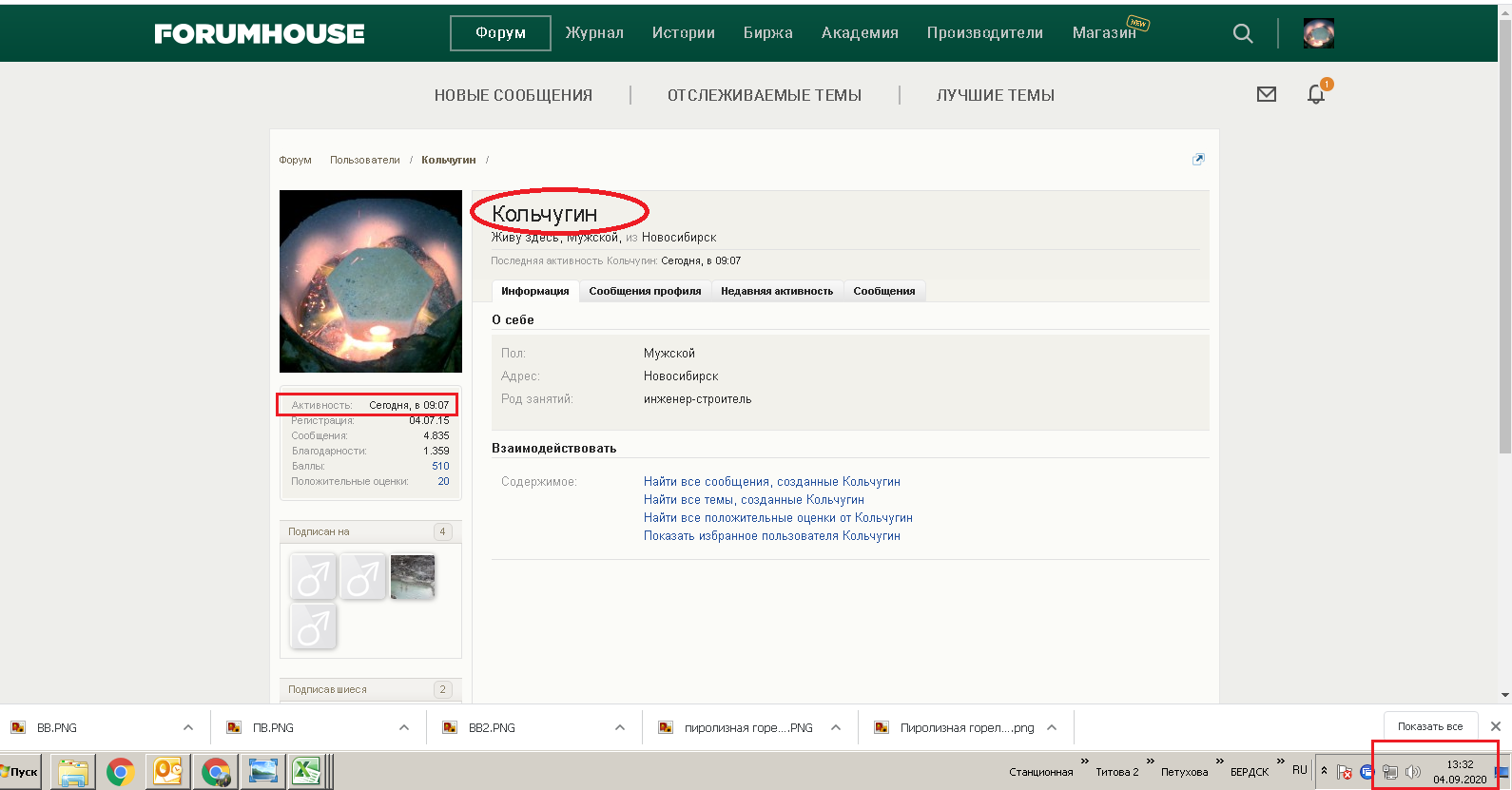Expand options for BB.PNG download

click(x=188, y=727)
